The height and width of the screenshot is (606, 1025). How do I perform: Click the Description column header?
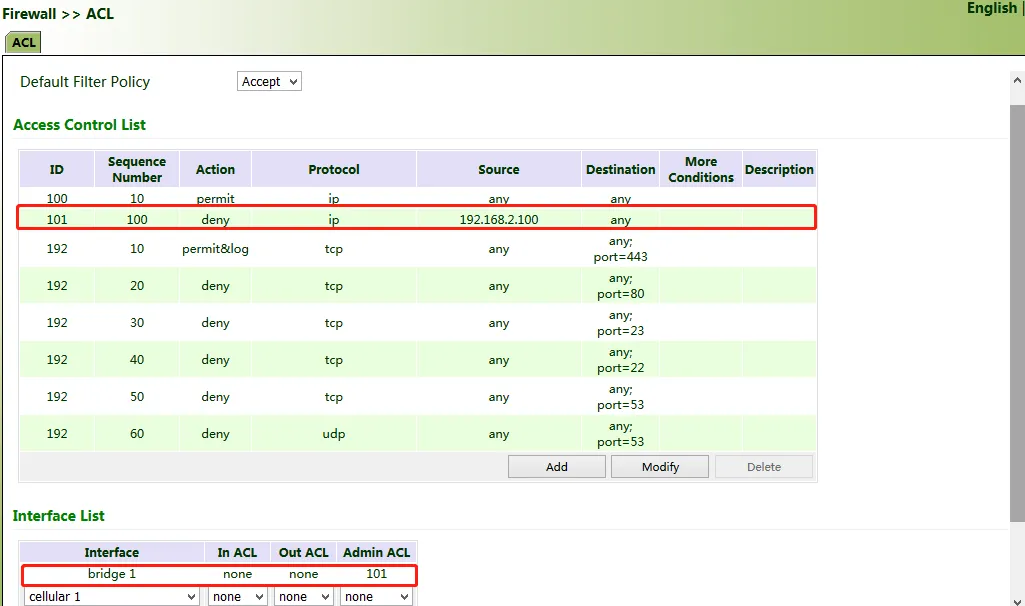(779, 169)
